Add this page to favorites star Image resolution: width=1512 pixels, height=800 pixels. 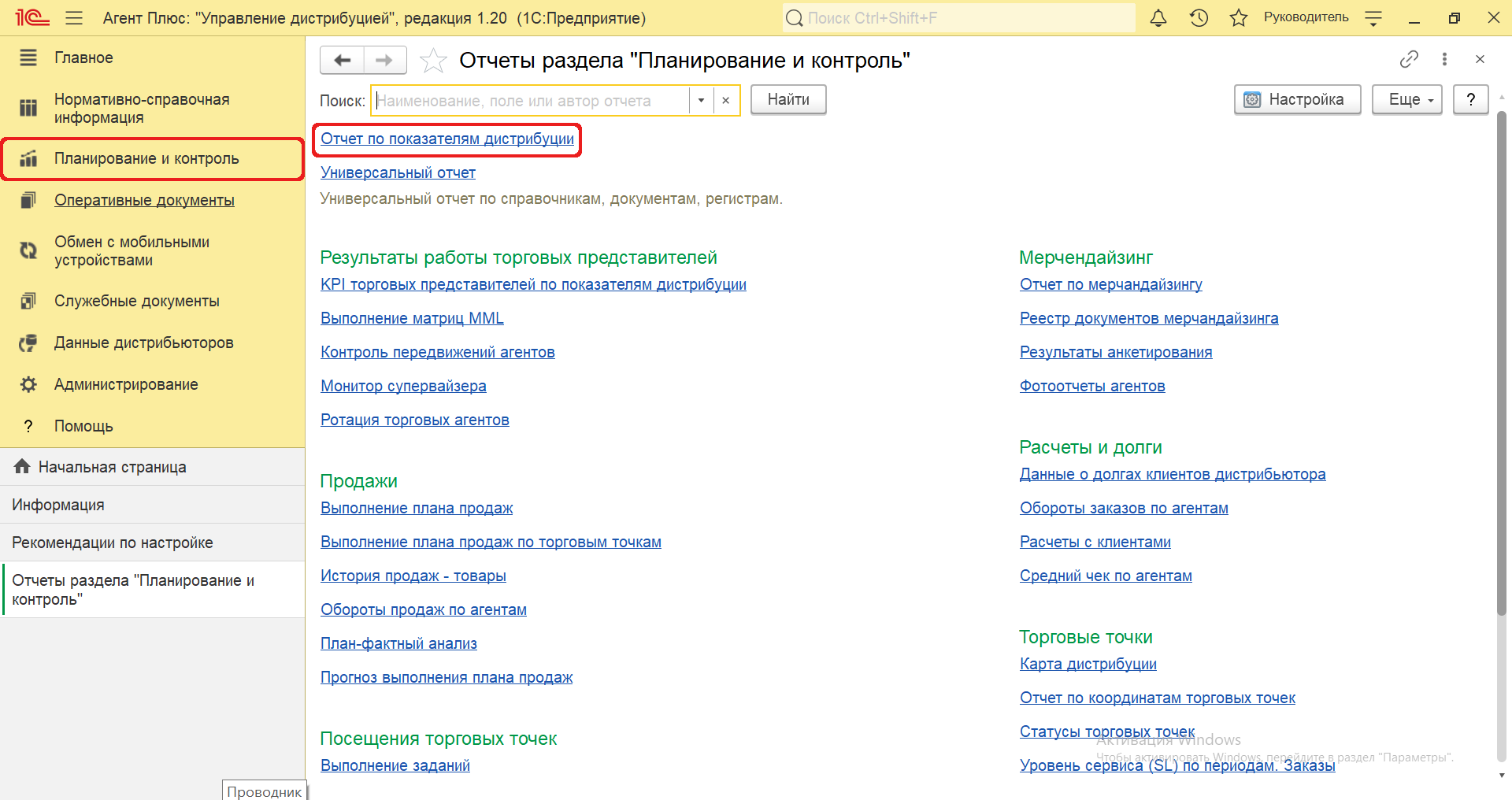tap(433, 60)
